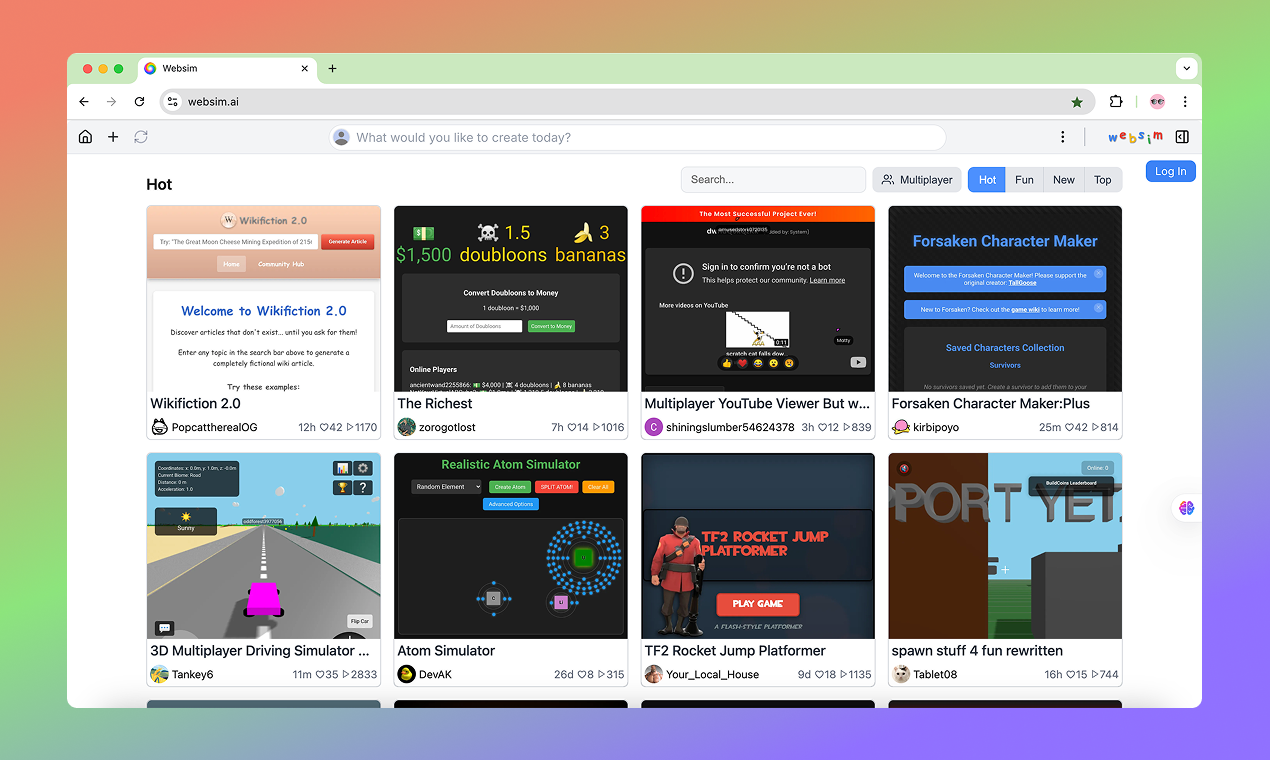Image resolution: width=1270 pixels, height=760 pixels.
Task: Click the Atom Simulator title link
Action: [x=446, y=651]
